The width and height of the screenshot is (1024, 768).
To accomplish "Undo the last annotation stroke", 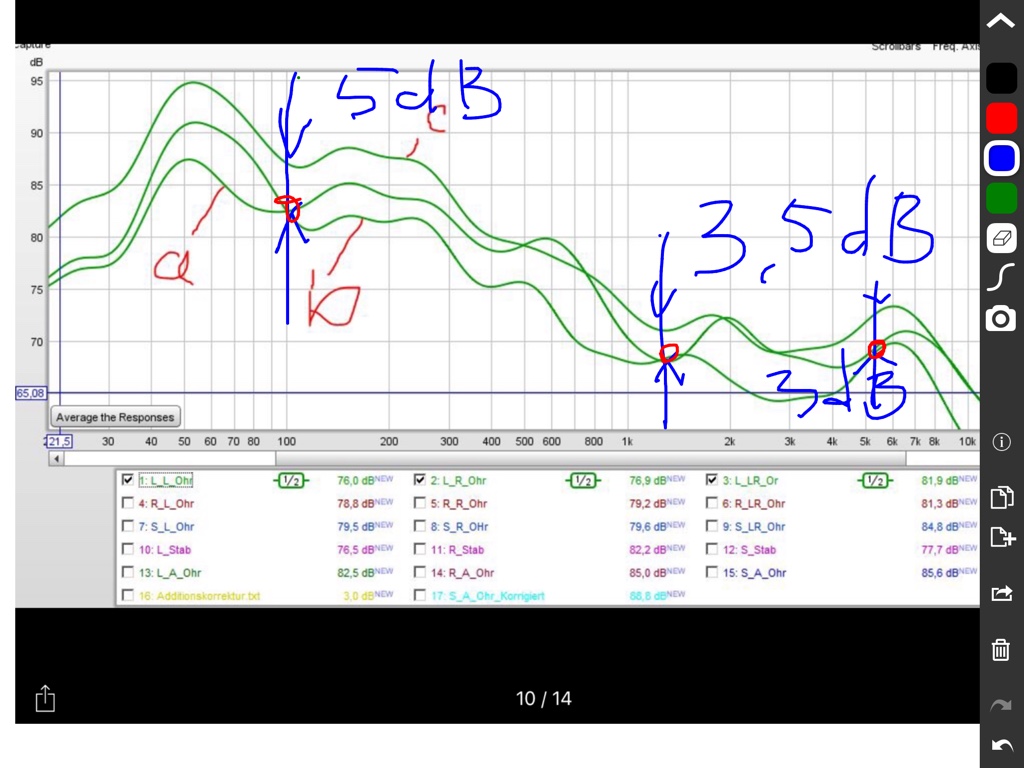I will pos(1000,745).
